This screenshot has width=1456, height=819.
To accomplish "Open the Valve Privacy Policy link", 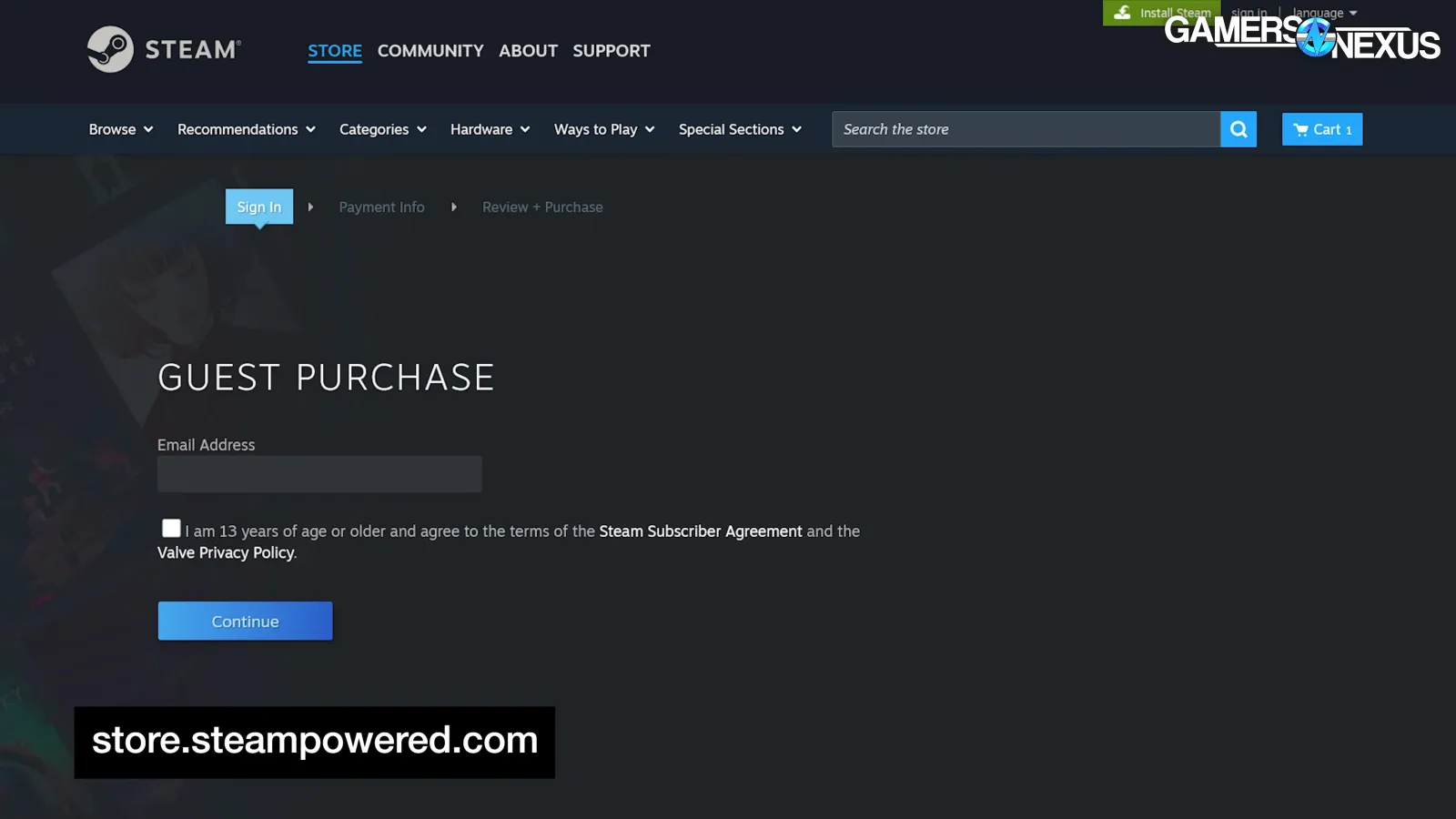I will pyautogui.click(x=226, y=553).
